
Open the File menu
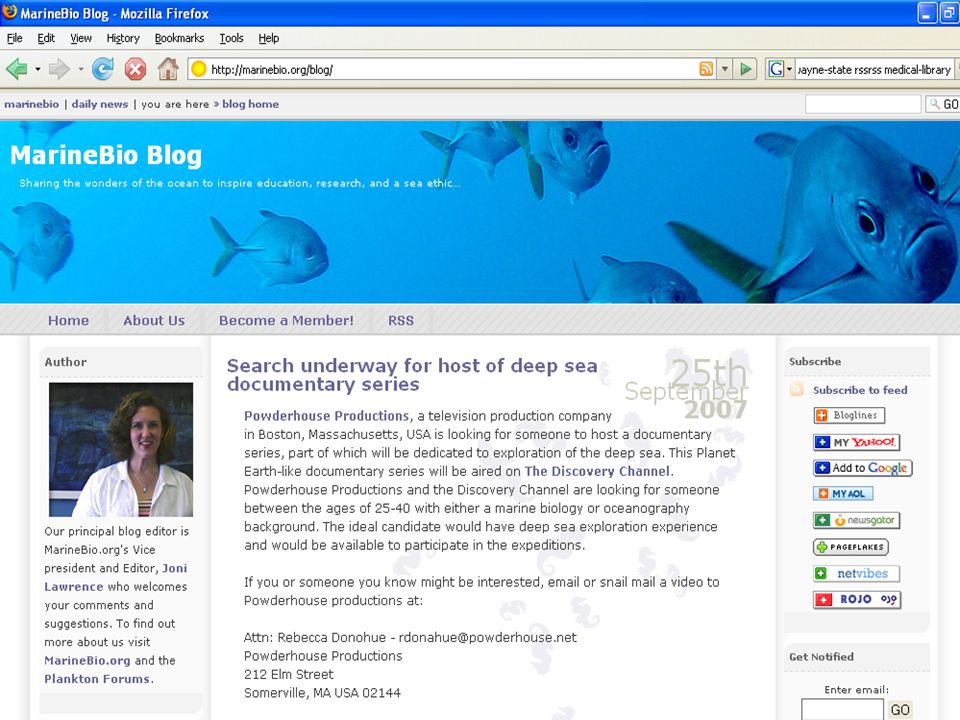pyautogui.click(x=14, y=38)
